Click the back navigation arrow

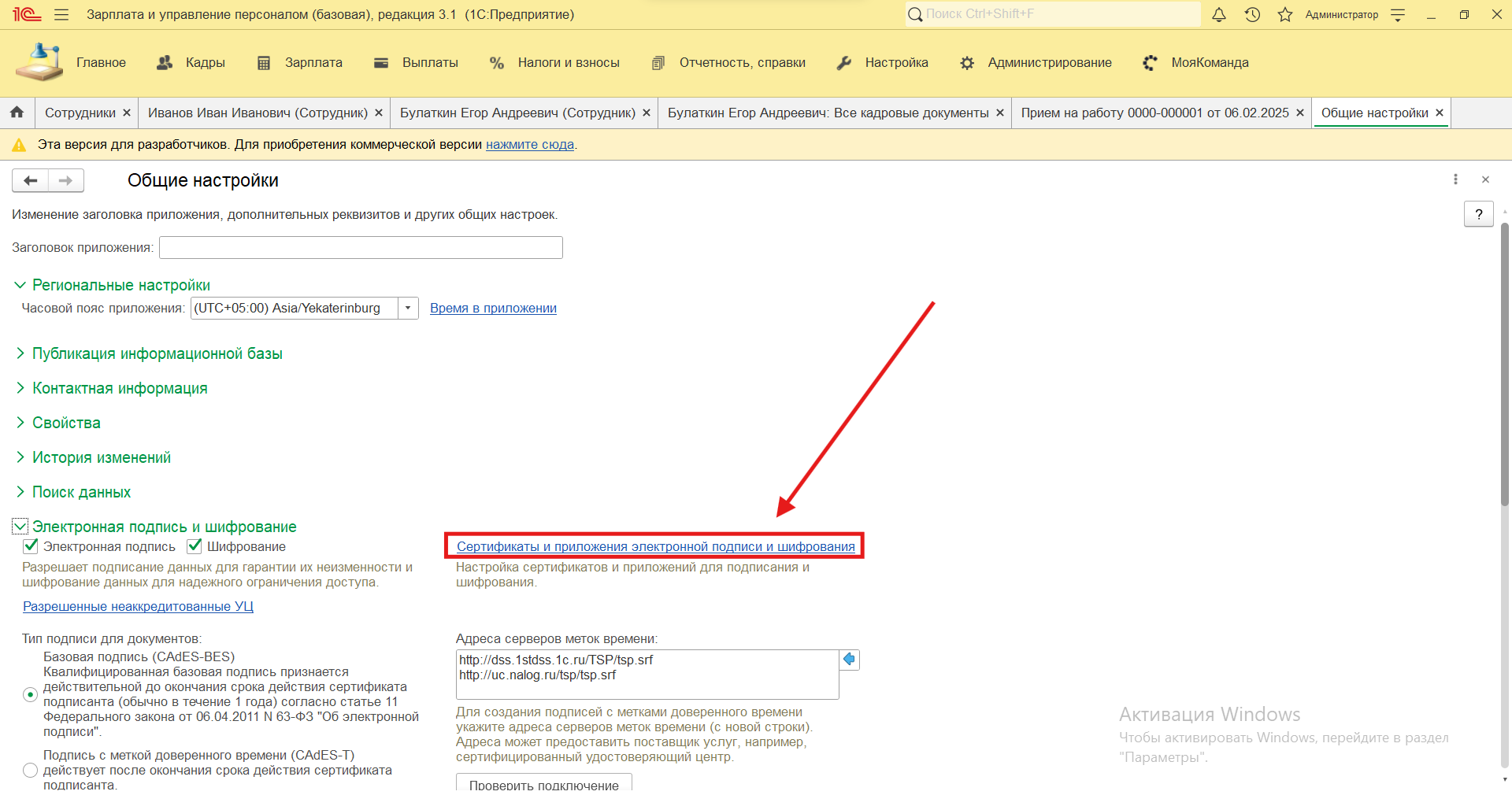pyautogui.click(x=31, y=181)
